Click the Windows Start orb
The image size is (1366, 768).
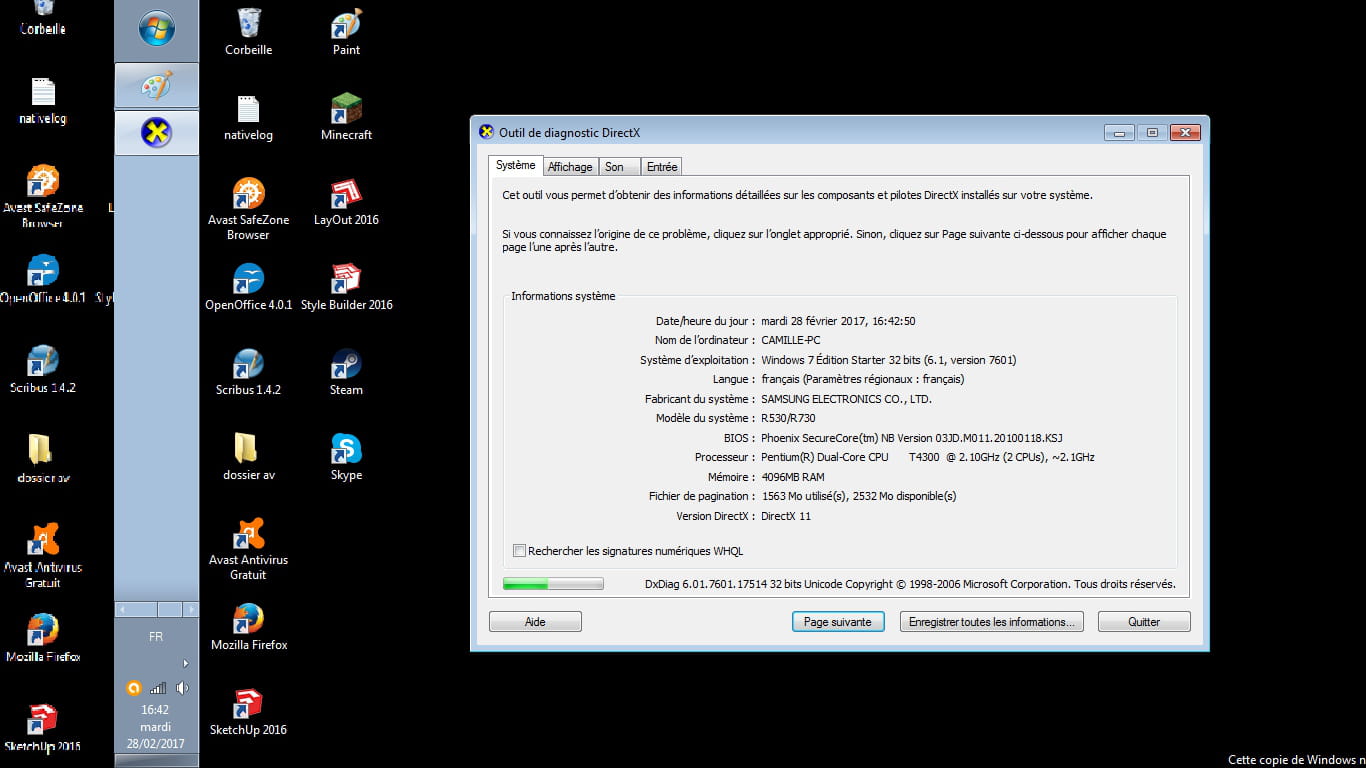pos(157,29)
